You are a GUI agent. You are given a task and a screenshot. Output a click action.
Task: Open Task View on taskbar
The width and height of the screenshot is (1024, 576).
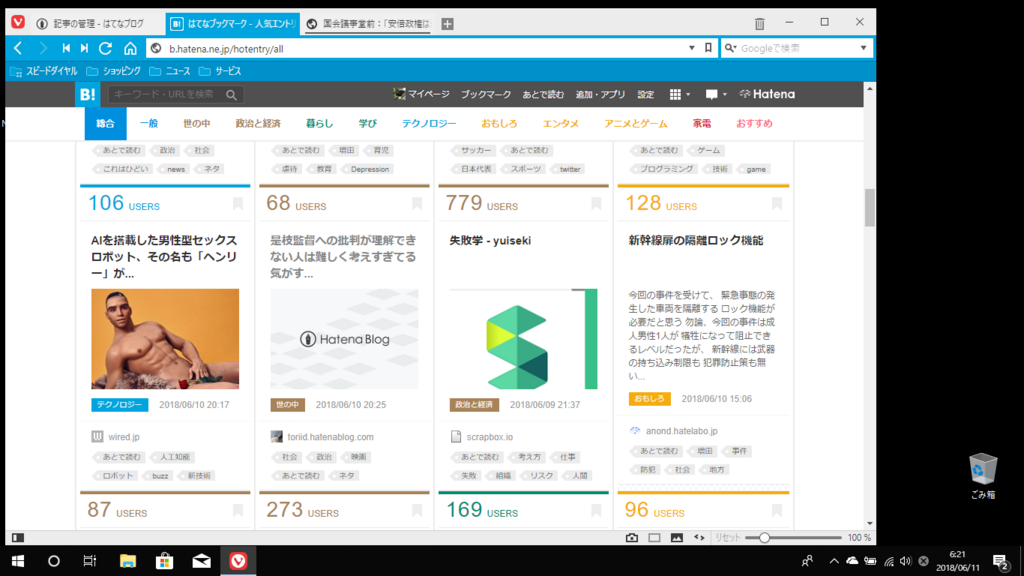[x=90, y=561]
